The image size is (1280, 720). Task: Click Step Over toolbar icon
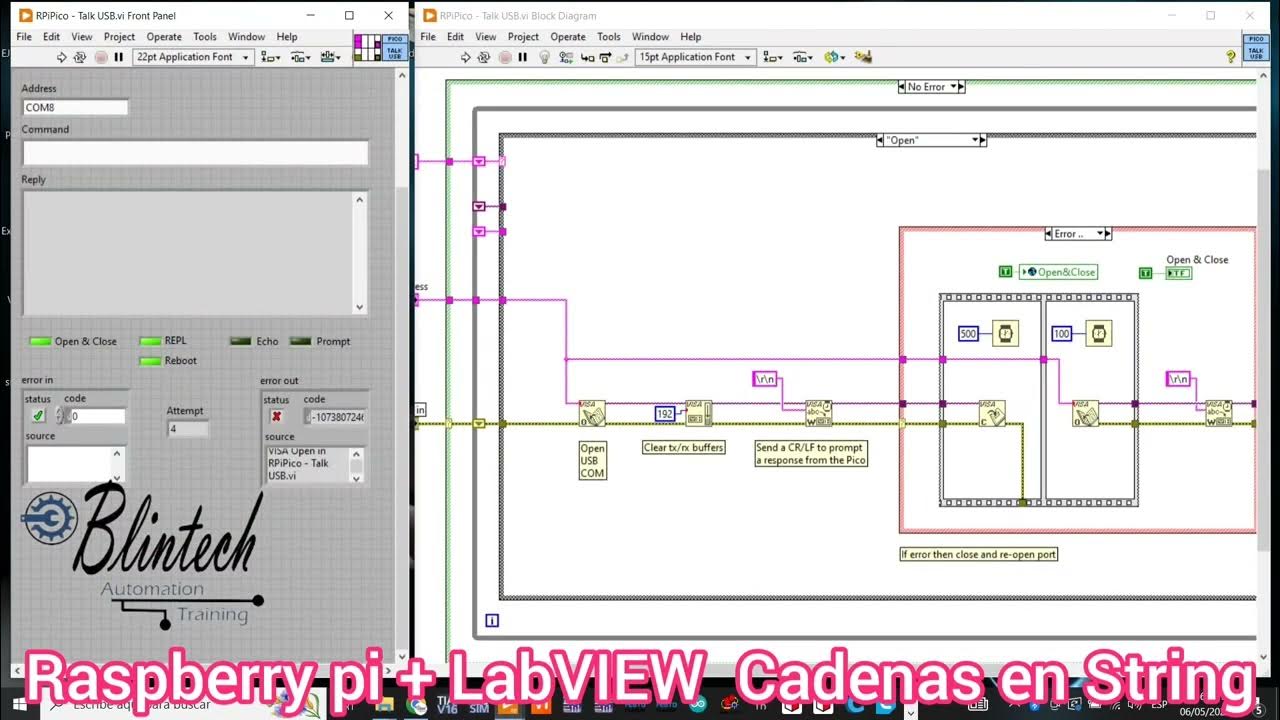pos(605,57)
